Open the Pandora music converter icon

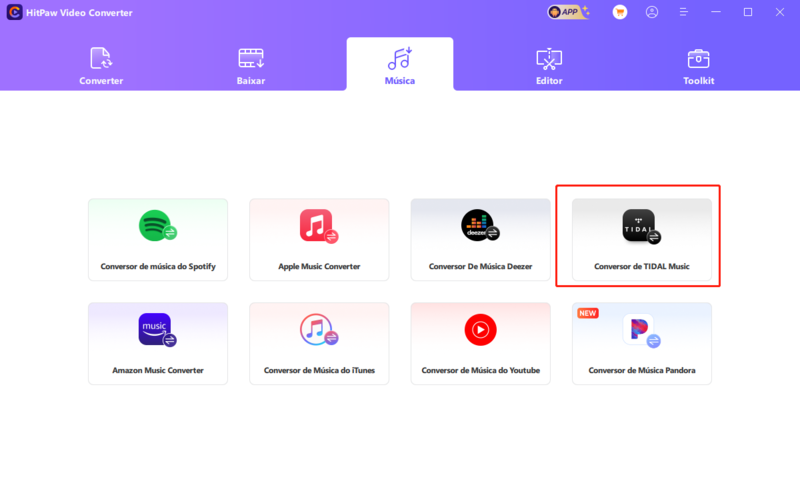point(641,331)
